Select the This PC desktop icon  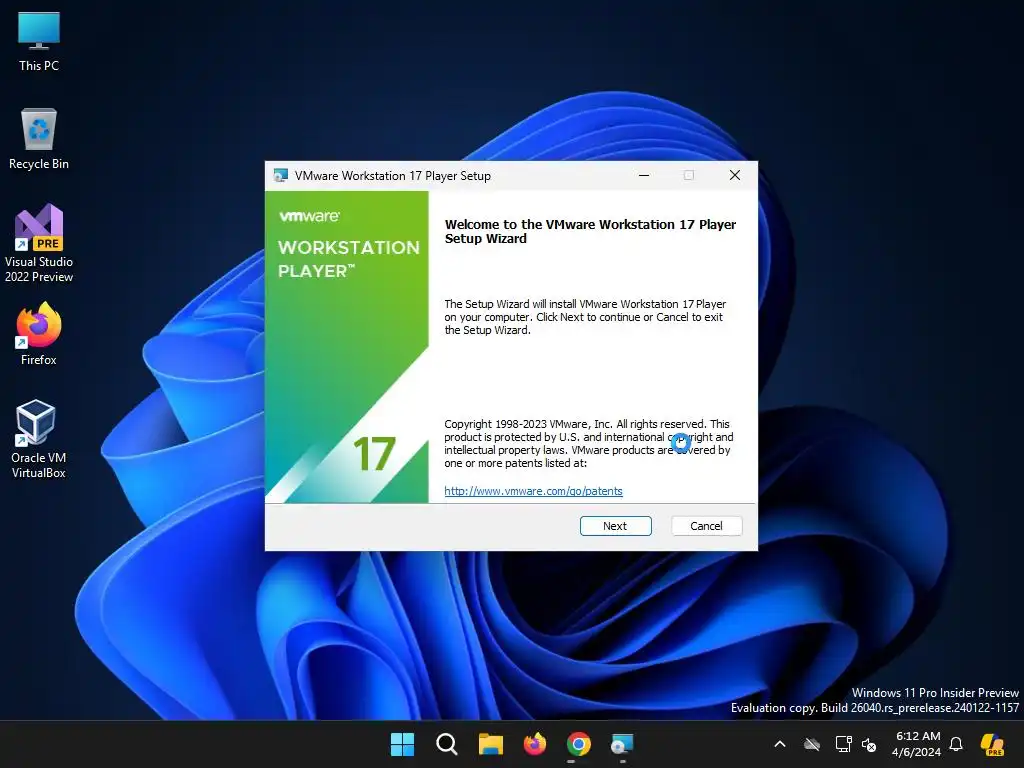39,41
